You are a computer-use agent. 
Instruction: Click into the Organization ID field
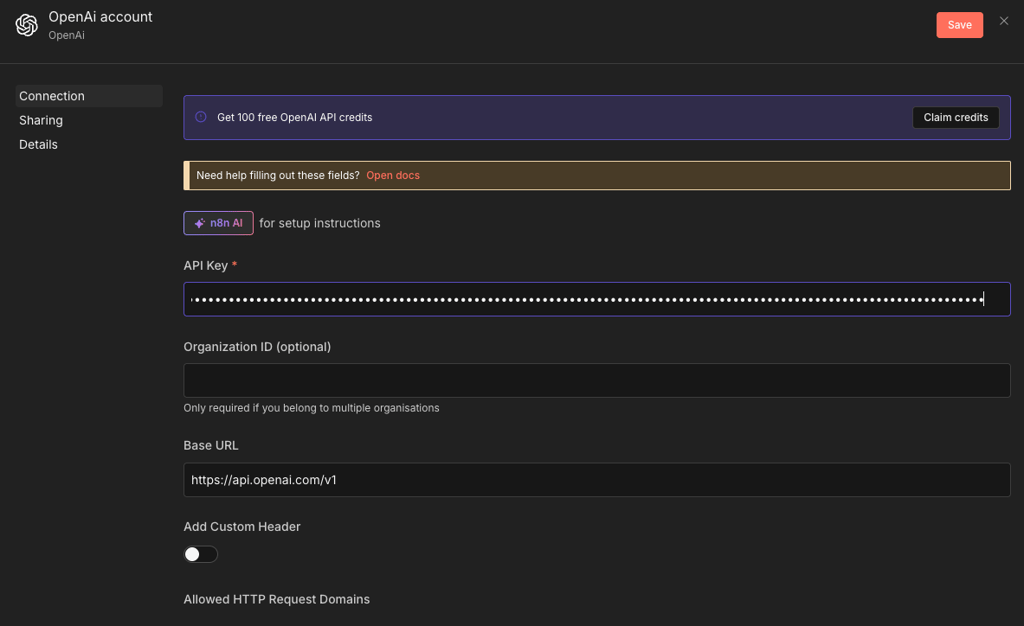pos(597,381)
